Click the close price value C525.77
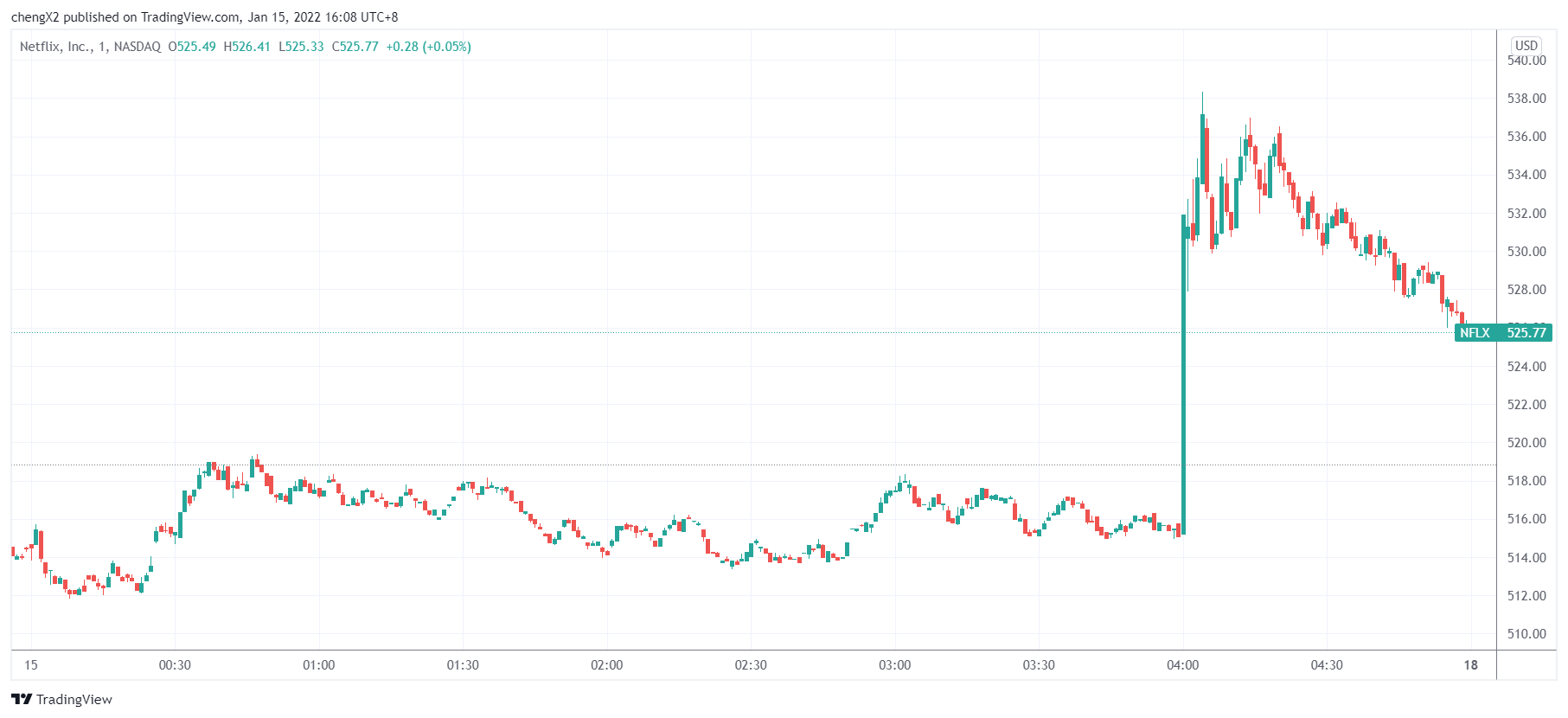The width and height of the screenshot is (1568, 718). [x=355, y=47]
